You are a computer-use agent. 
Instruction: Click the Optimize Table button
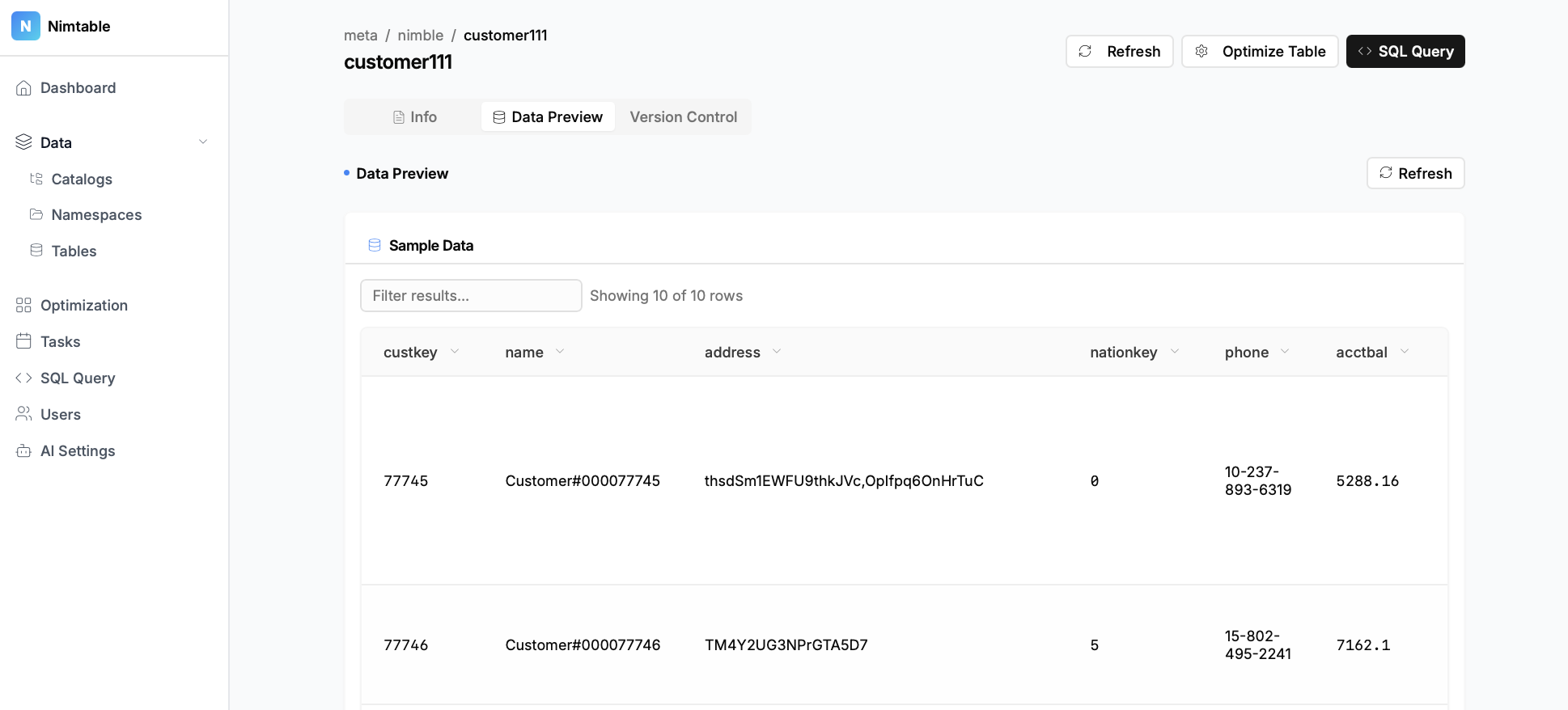1260,52
